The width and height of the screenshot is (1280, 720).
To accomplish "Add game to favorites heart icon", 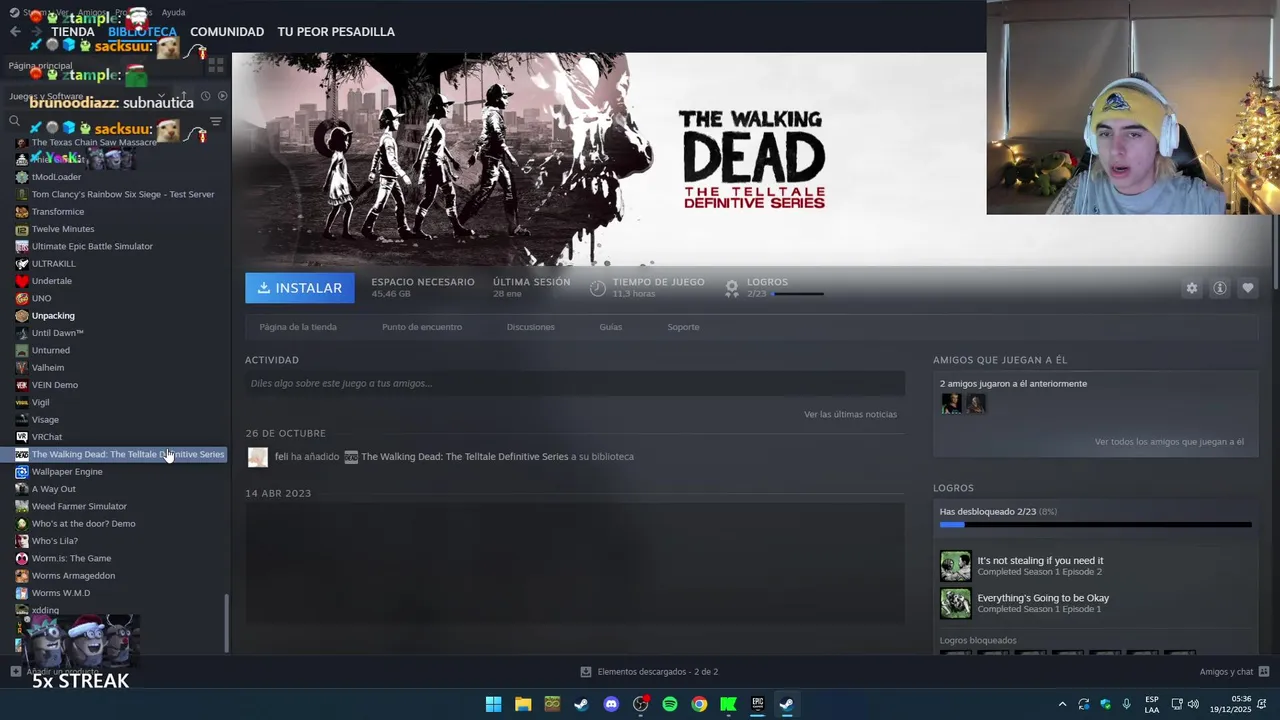I will tap(1247, 288).
